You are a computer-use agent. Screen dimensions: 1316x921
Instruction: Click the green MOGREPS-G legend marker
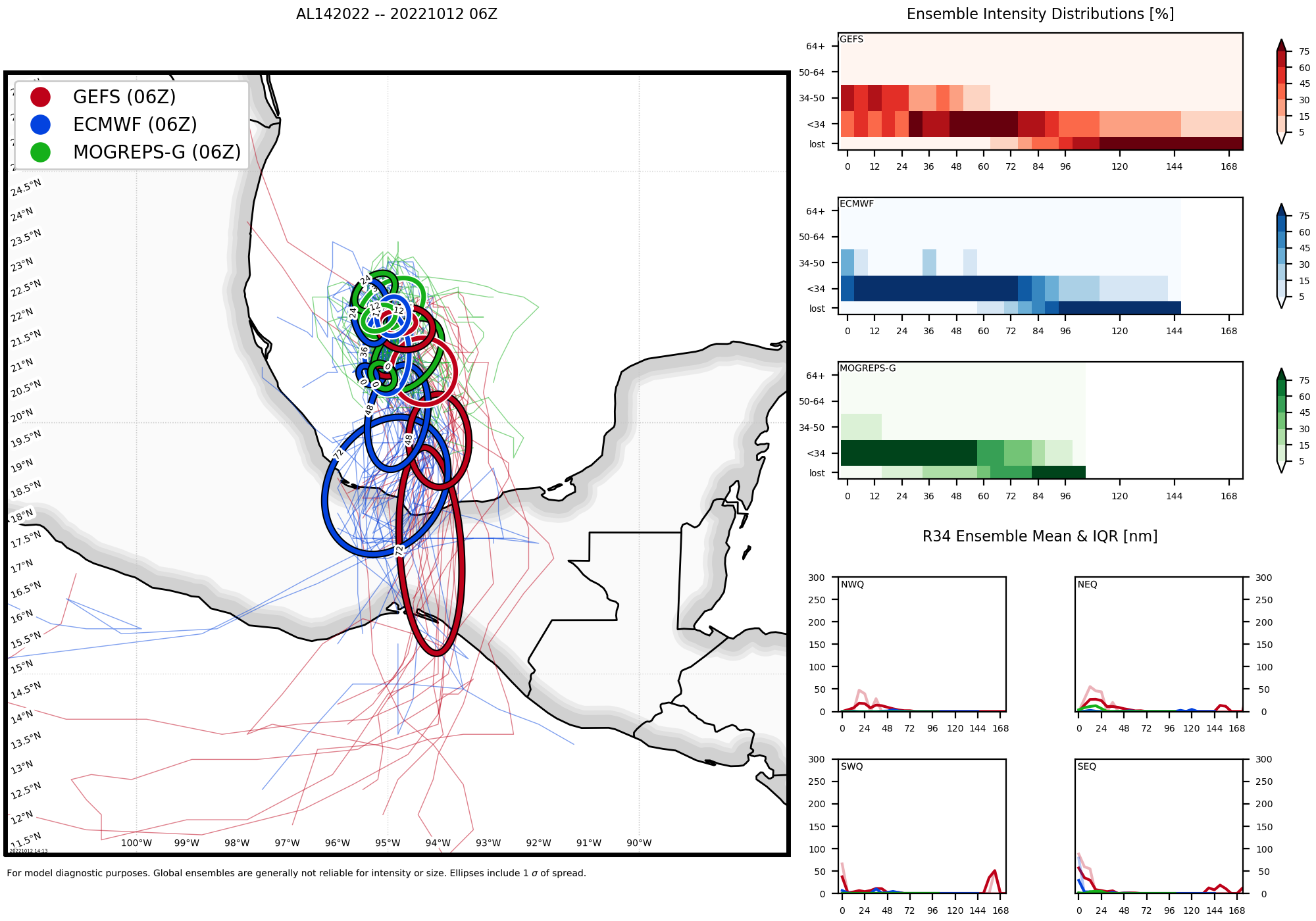pos(41,152)
